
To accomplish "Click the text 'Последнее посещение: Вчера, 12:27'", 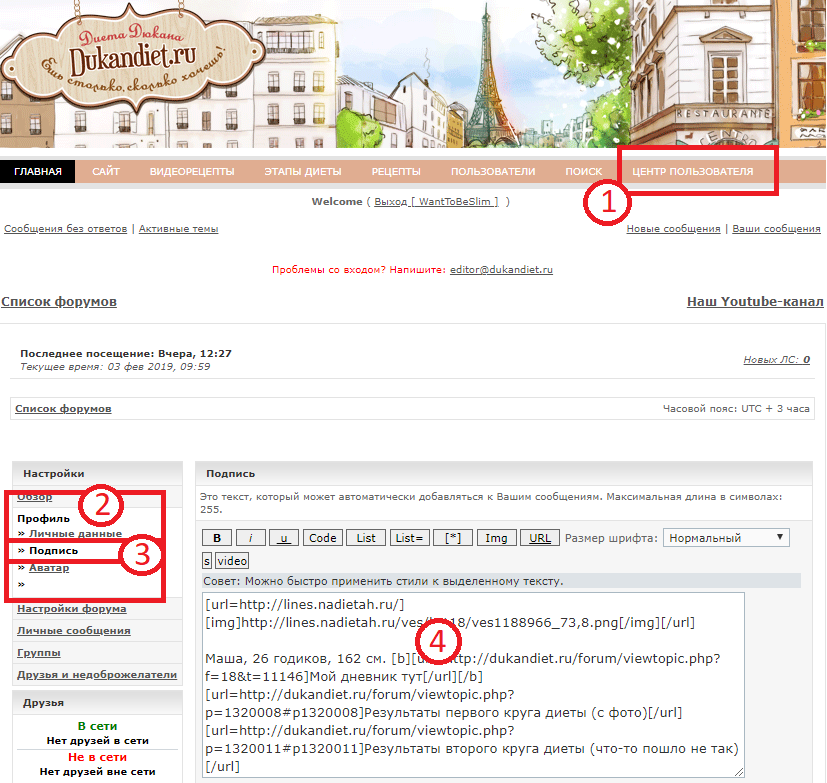I will 126,354.
